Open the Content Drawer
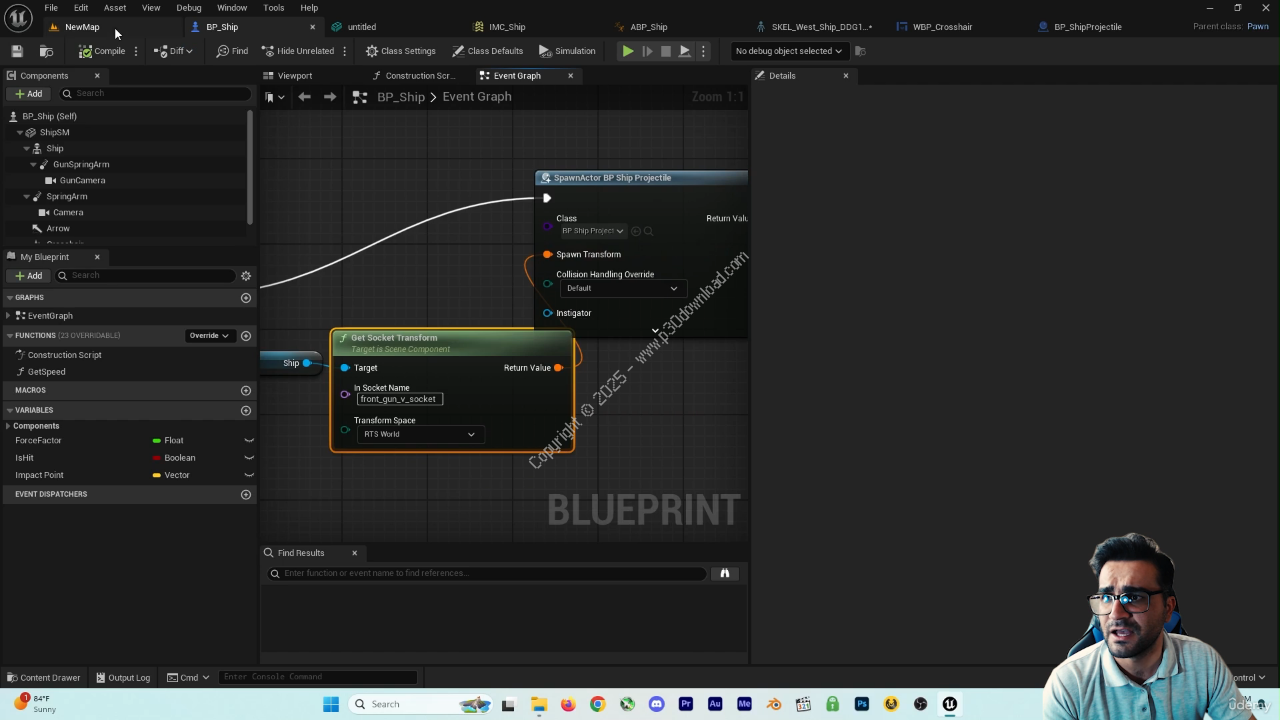1280x720 pixels. pos(43,678)
